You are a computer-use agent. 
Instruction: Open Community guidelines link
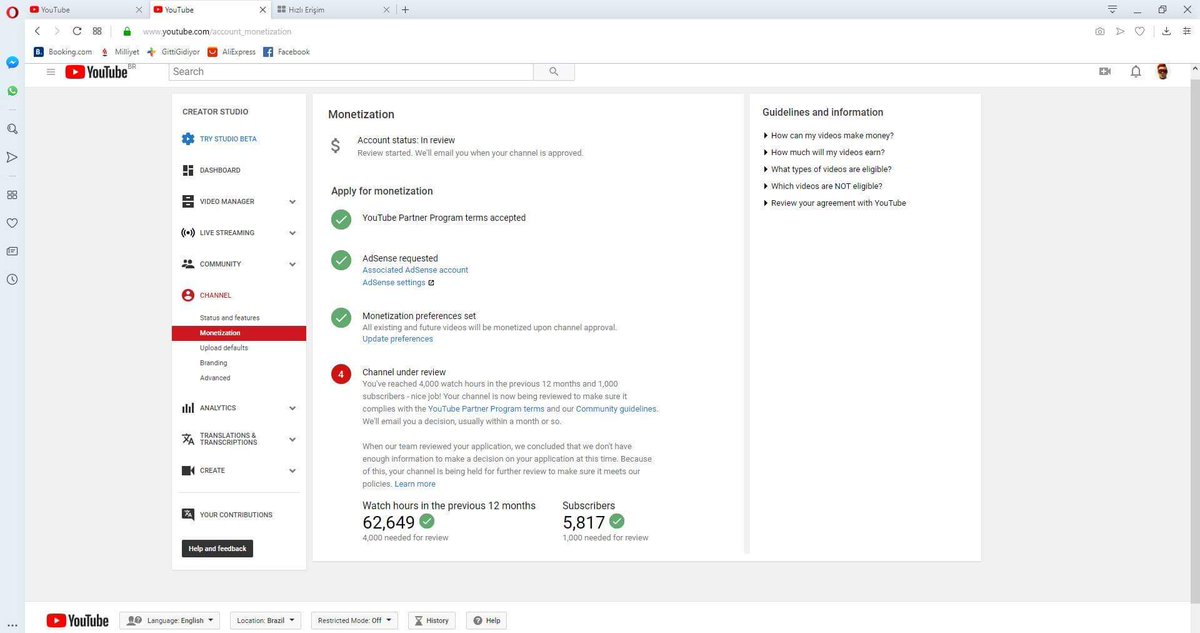pos(616,409)
